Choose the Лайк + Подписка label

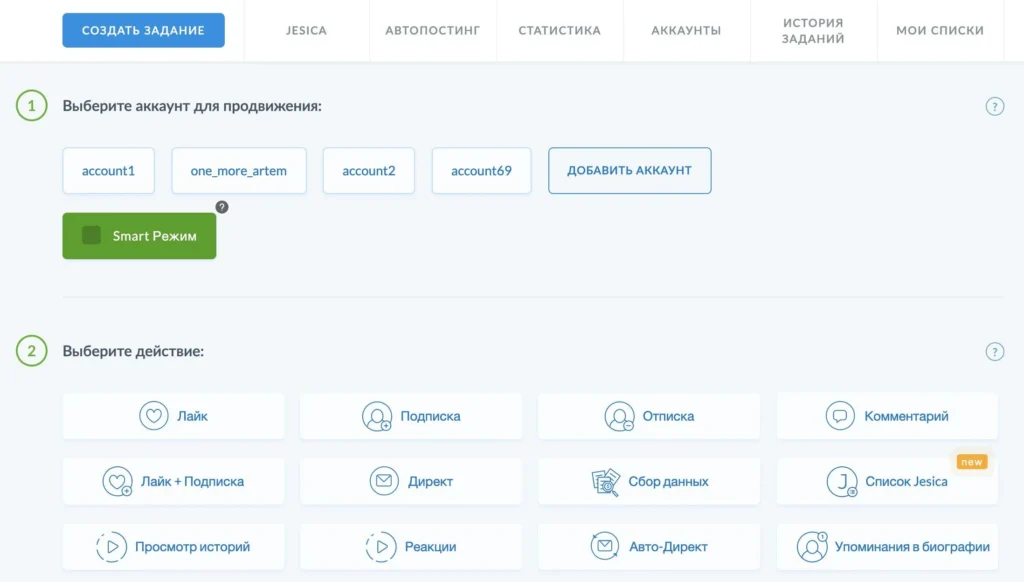[193, 481]
